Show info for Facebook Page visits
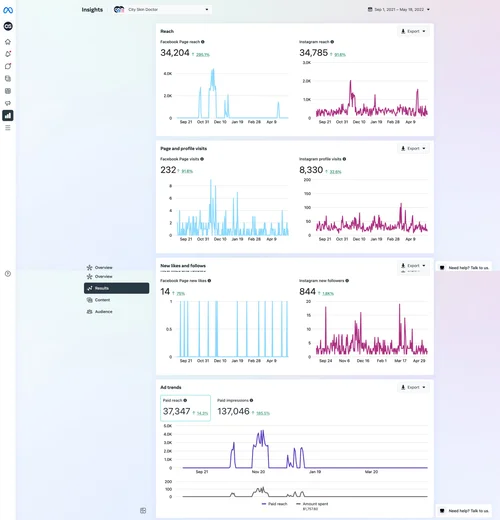 point(202,159)
